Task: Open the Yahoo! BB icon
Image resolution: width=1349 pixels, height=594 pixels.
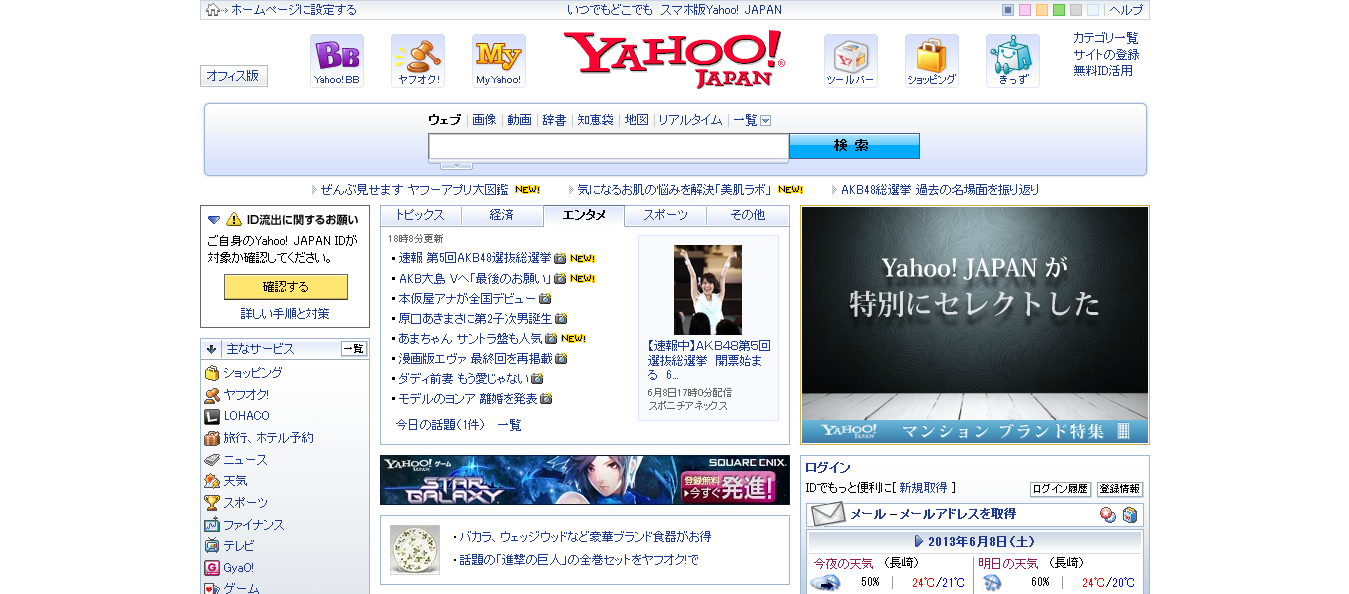Action: pyautogui.click(x=337, y=61)
